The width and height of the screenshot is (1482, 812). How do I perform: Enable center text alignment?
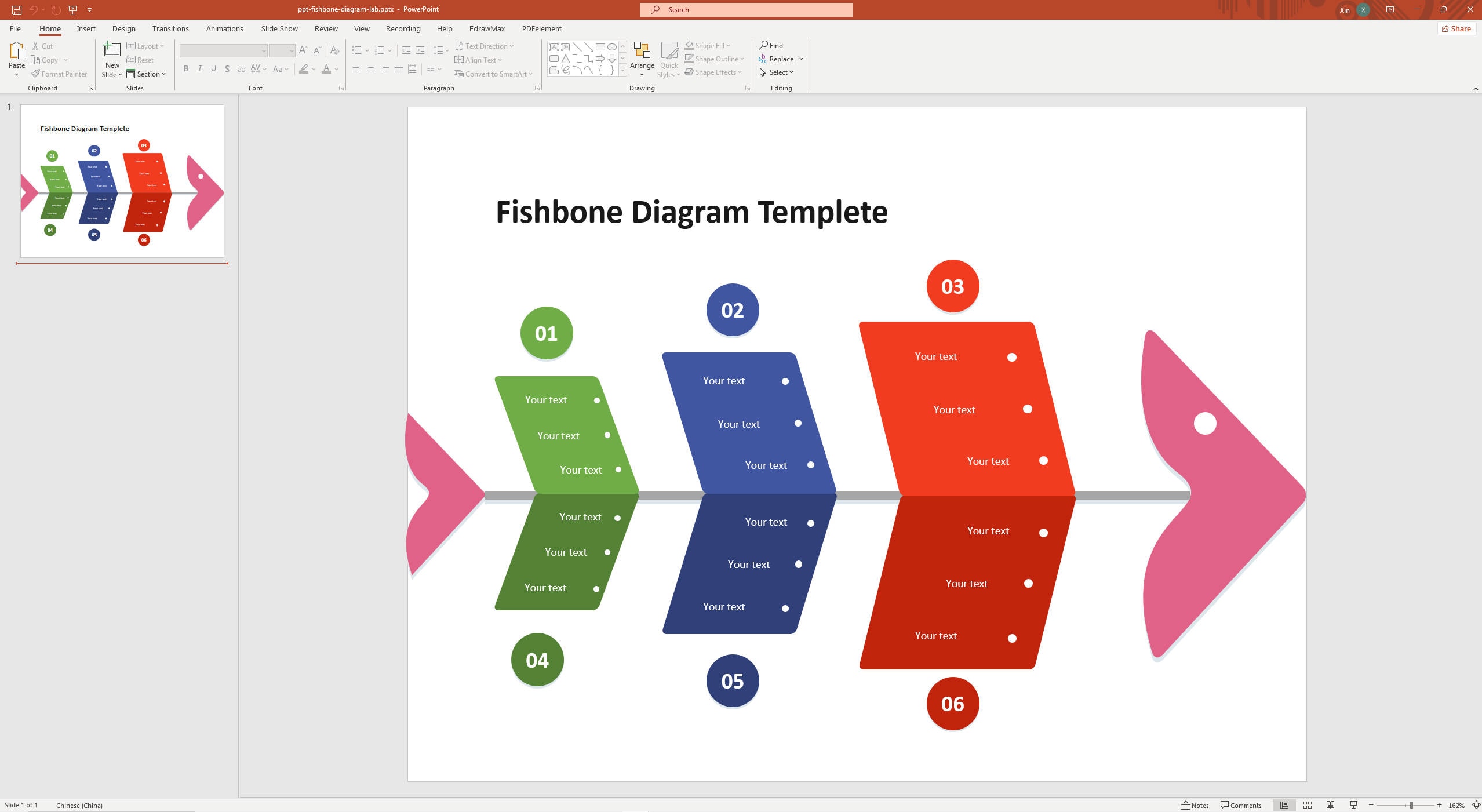pyautogui.click(x=370, y=69)
